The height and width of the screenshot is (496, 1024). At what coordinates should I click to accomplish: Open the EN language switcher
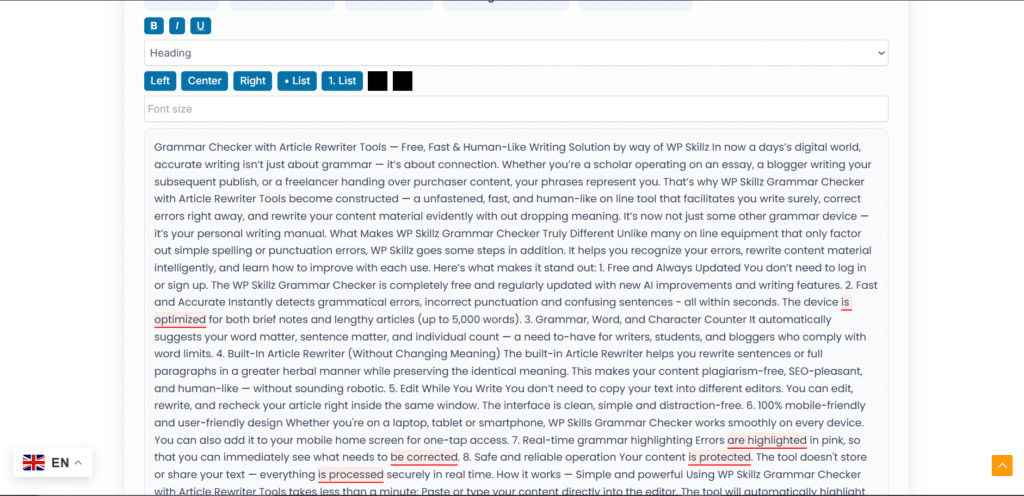click(53, 463)
